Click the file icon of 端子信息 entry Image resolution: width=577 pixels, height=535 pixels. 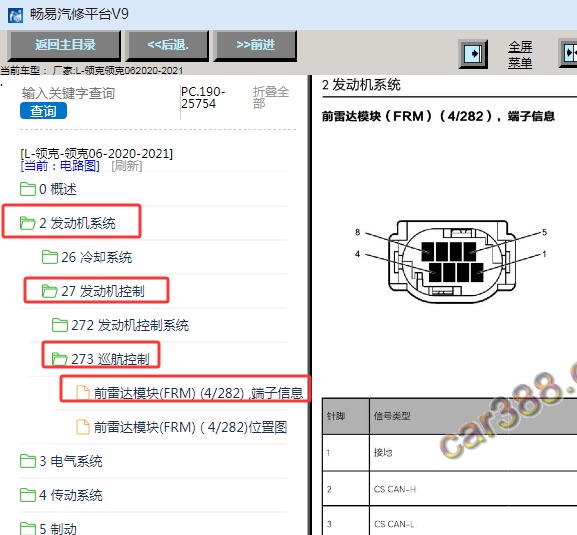click(x=83, y=393)
